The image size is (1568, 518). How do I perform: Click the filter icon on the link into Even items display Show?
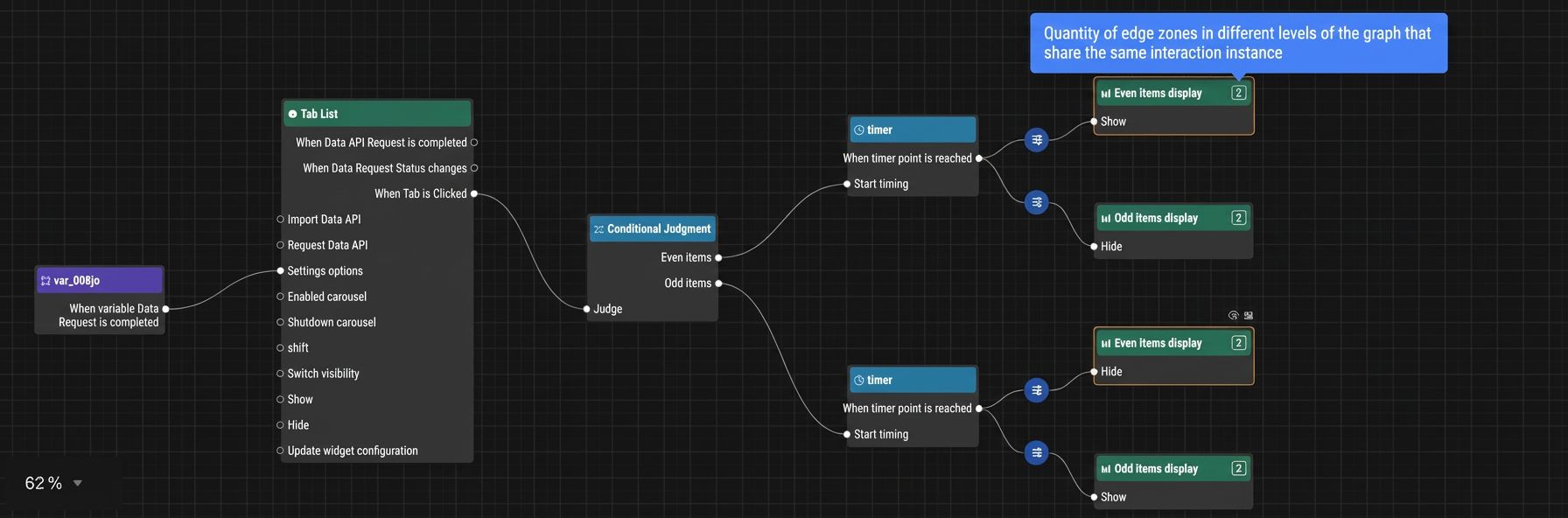point(1037,140)
